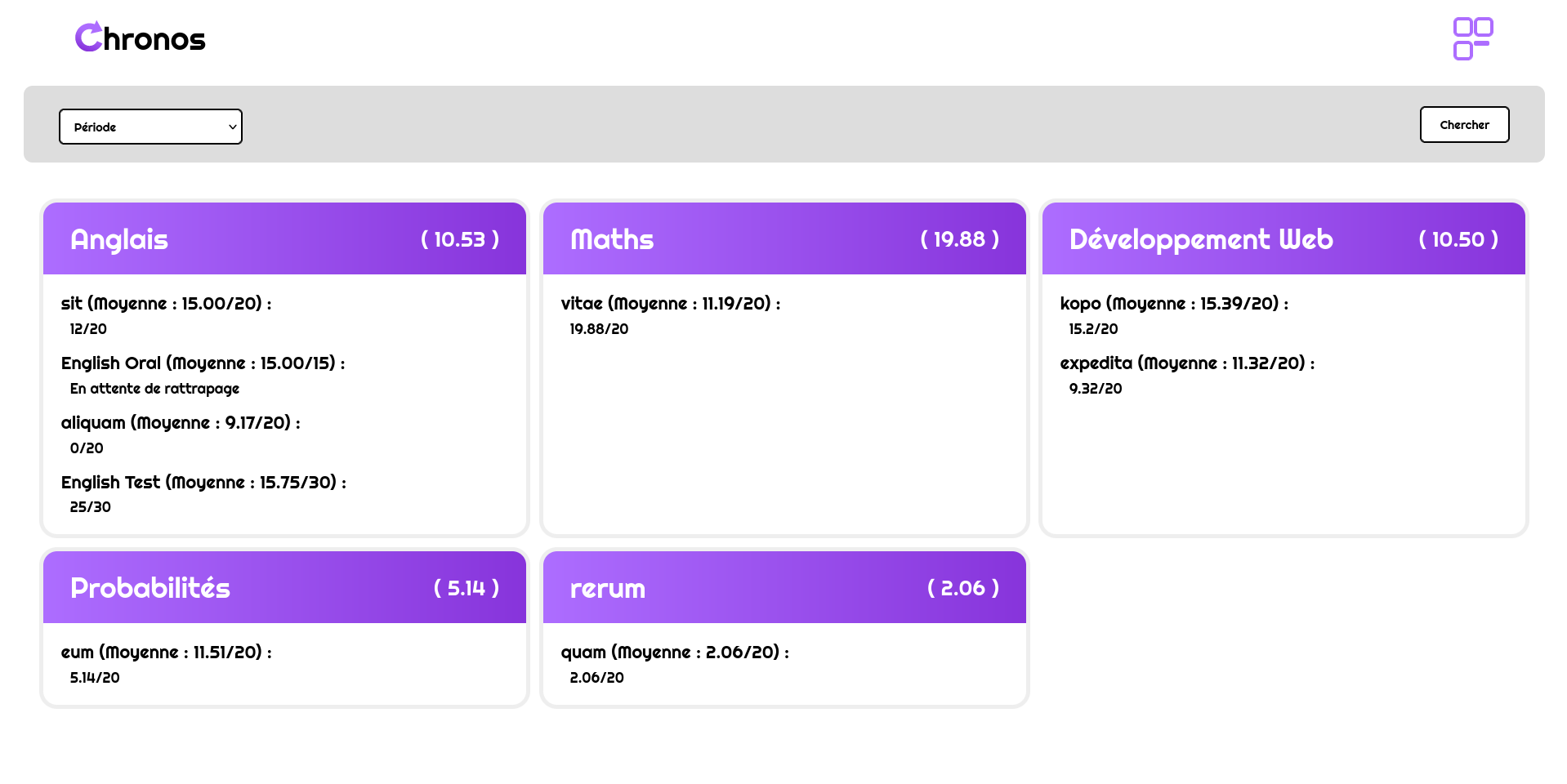Select the Anglais subject header
Screen dimensions: 1567x784
pyautogui.click(x=119, y=239)
